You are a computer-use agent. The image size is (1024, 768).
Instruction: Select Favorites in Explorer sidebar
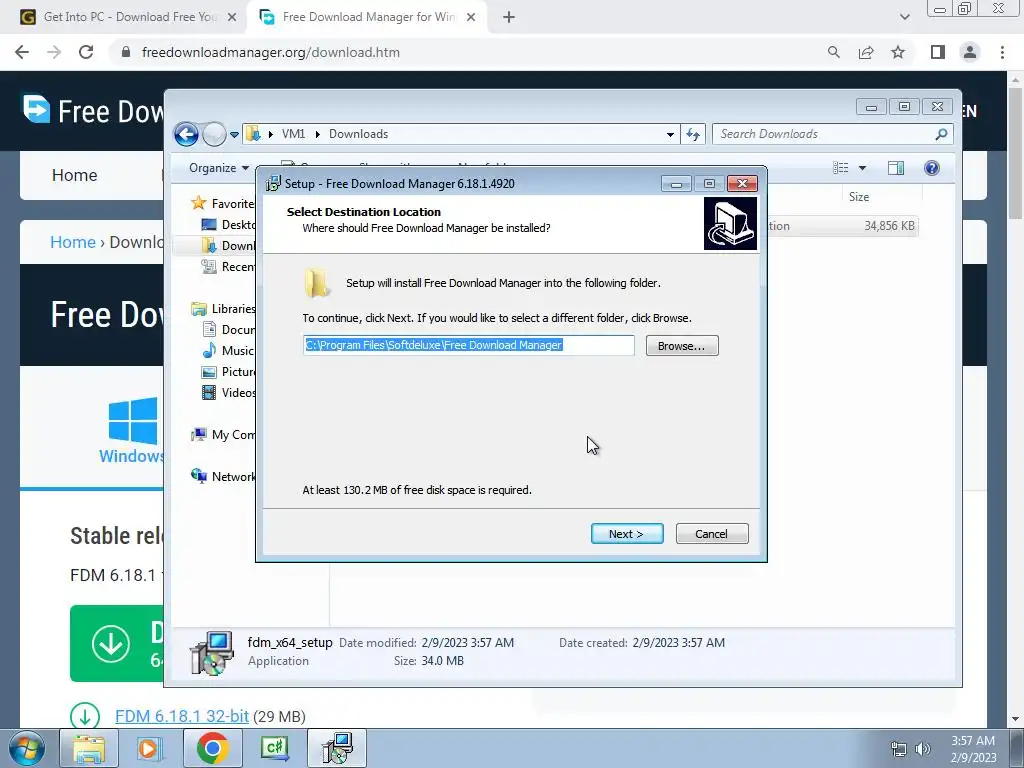223,203
